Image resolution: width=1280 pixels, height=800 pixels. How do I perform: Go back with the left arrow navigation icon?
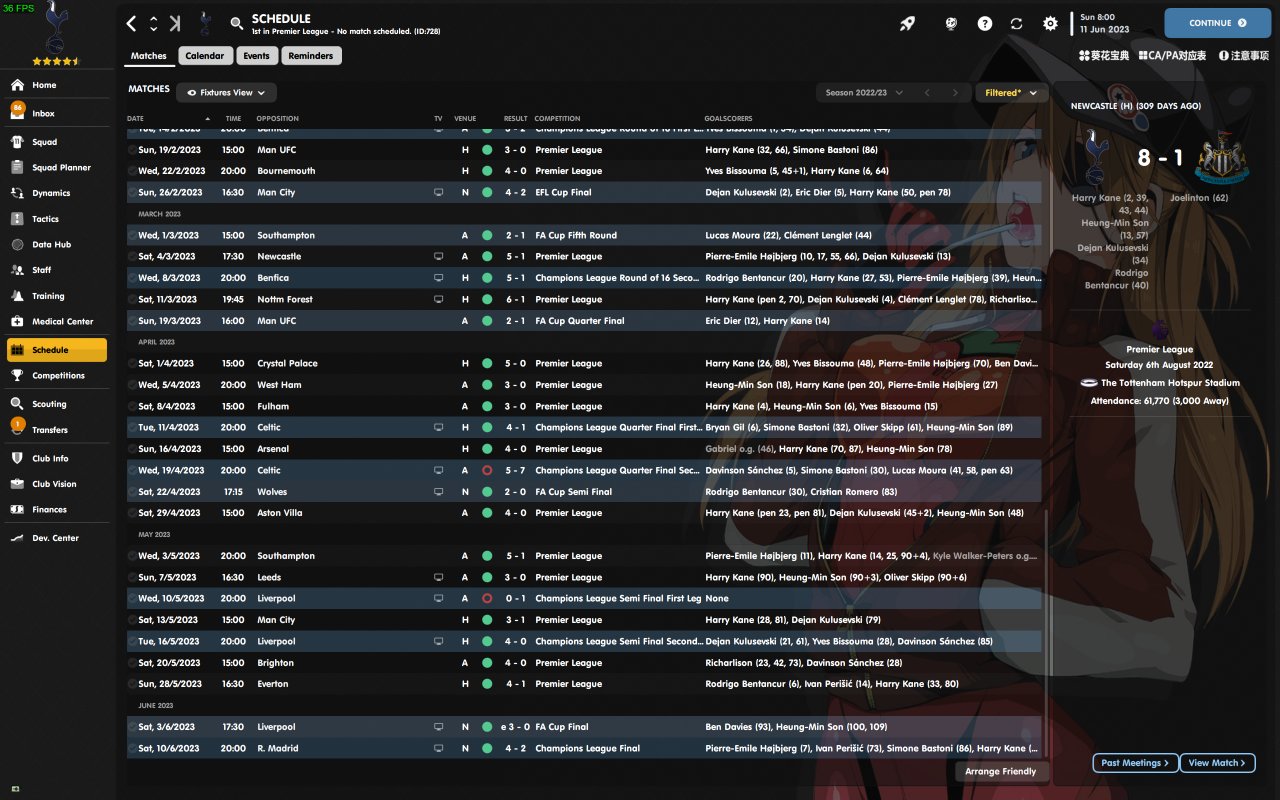(132, 23)
